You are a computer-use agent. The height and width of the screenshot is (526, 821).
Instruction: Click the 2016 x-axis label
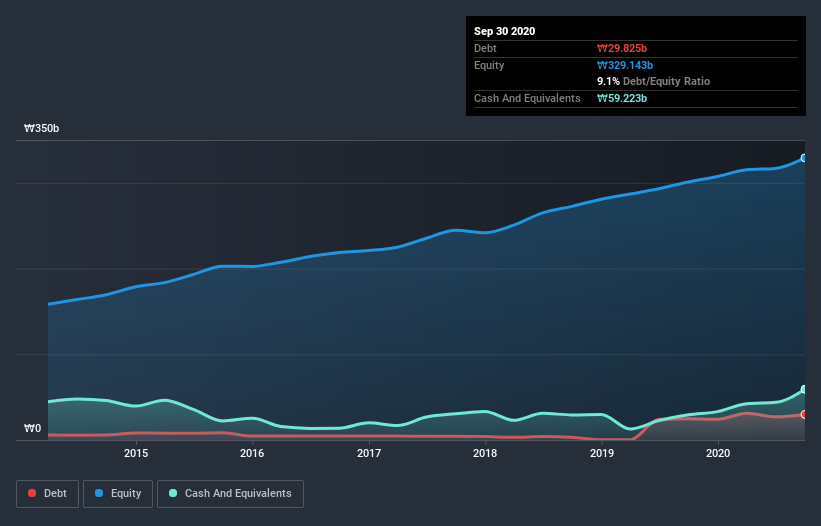click(252, 453)
